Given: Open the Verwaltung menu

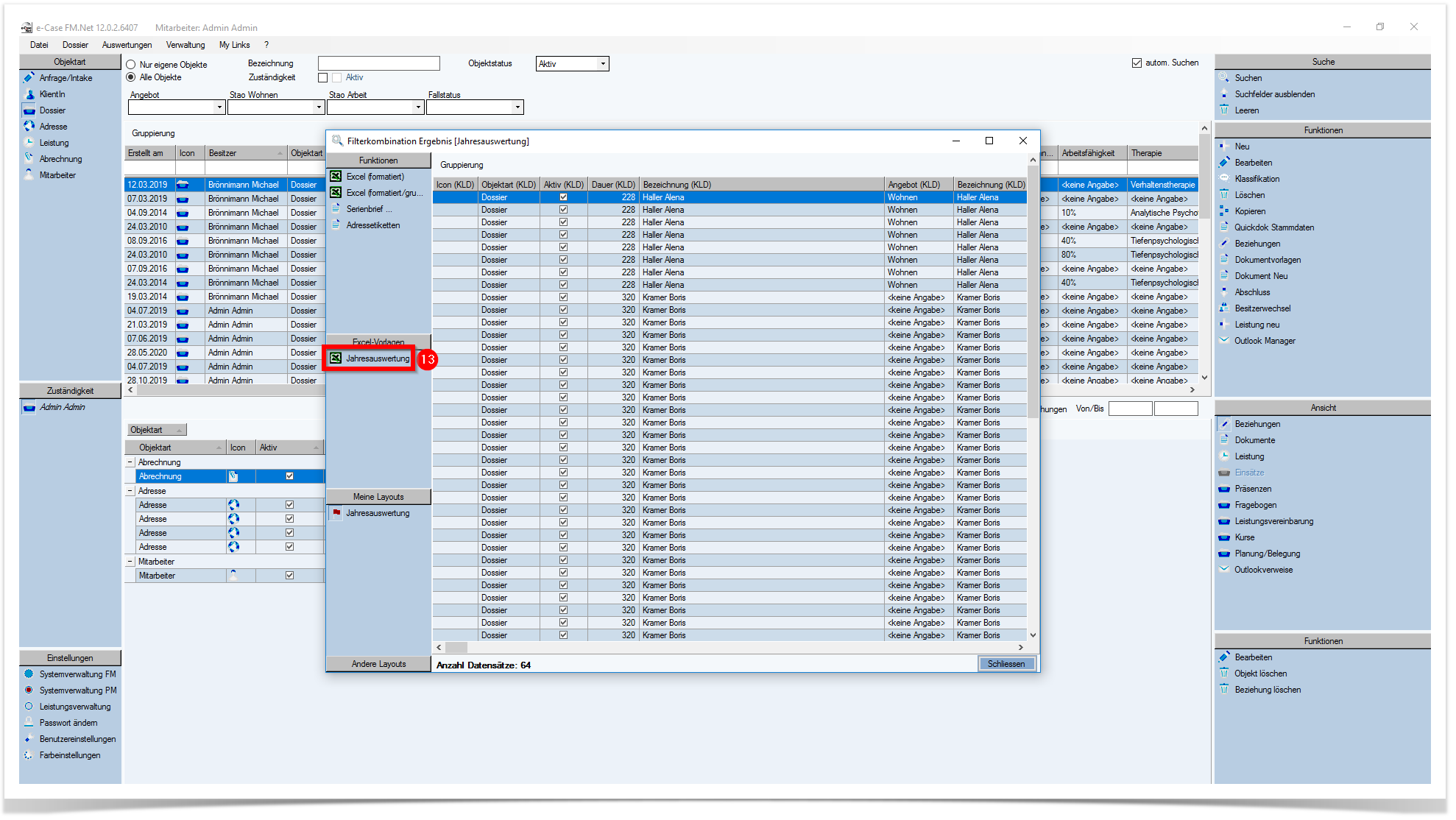Looking at the screenshot, I should tap(185, 45).
